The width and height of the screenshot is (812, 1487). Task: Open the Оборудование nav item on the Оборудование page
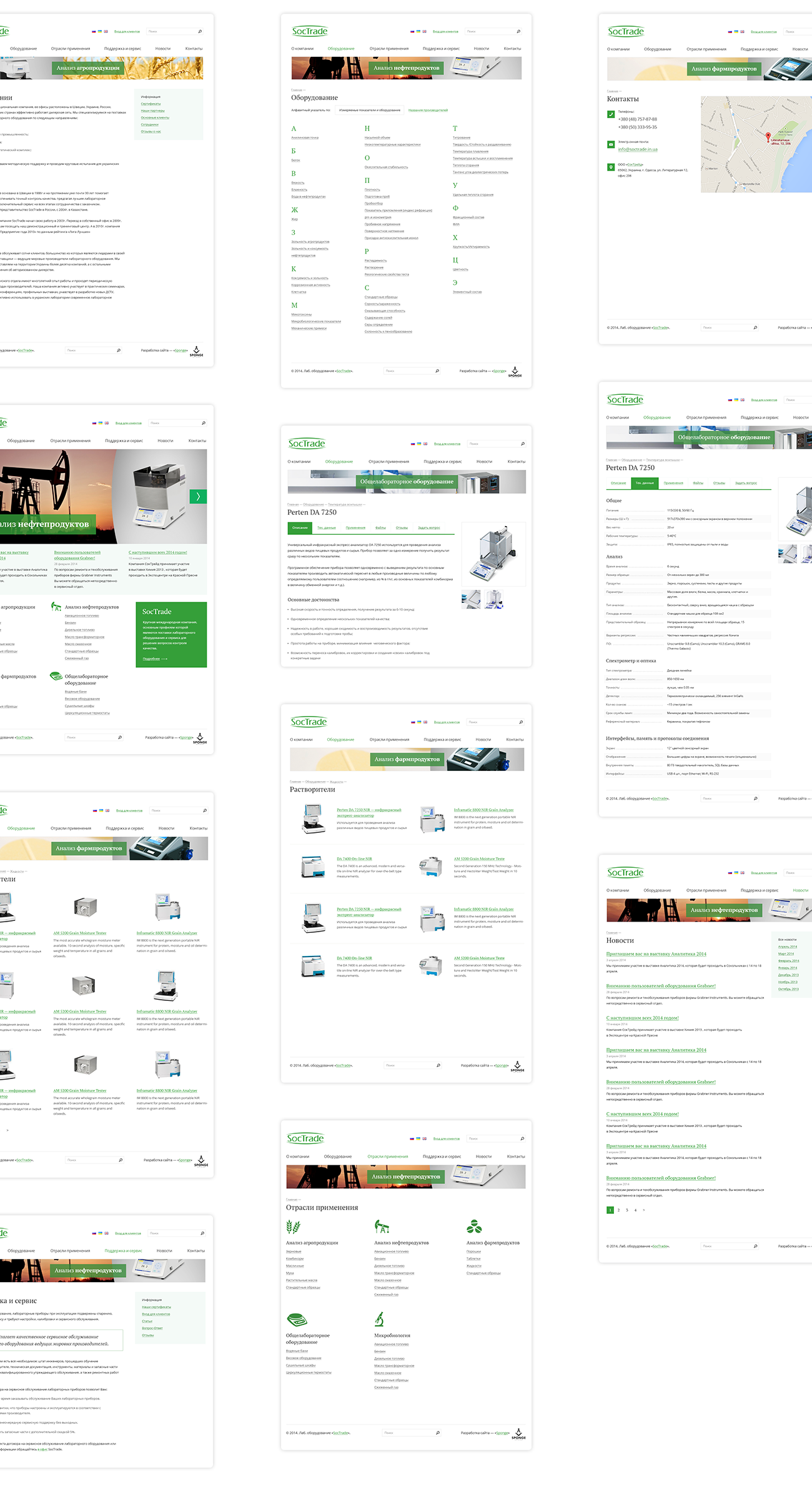coord(341,49)
